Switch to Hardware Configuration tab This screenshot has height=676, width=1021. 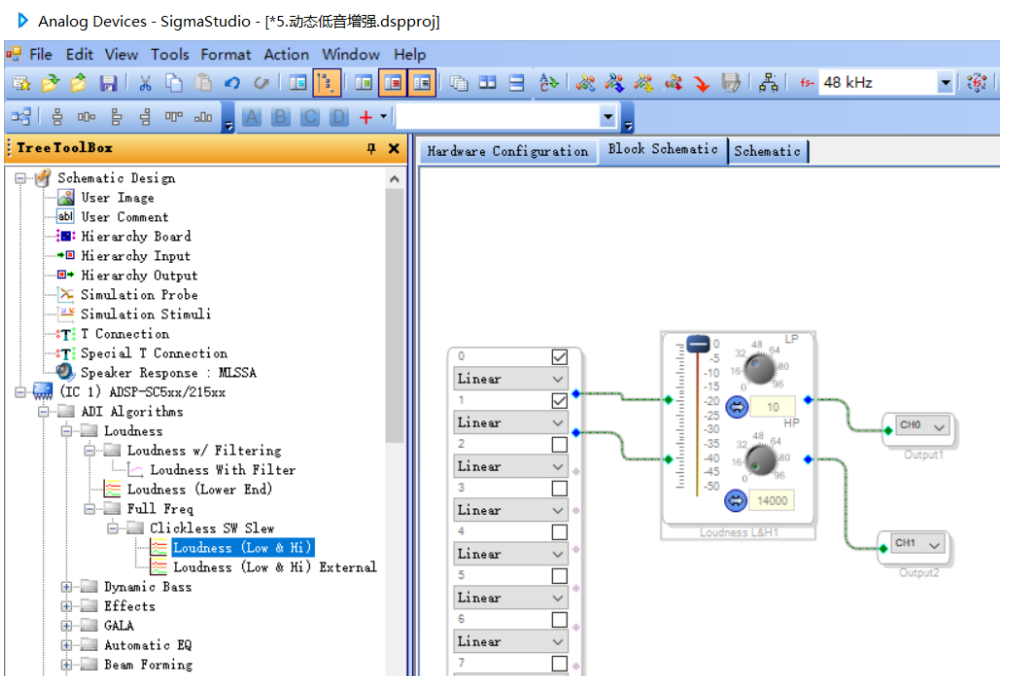pos(507,151)
